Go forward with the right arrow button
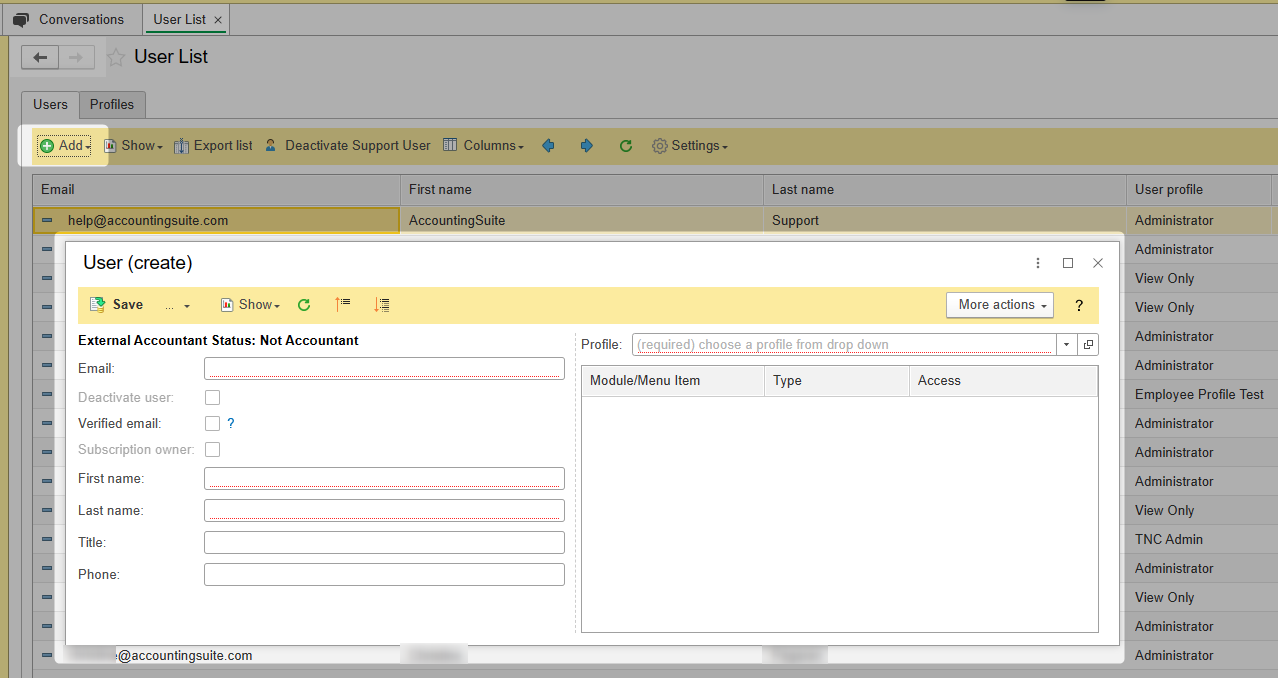The height and width of the screenshot is (678, 1278). tap(77, 58)
